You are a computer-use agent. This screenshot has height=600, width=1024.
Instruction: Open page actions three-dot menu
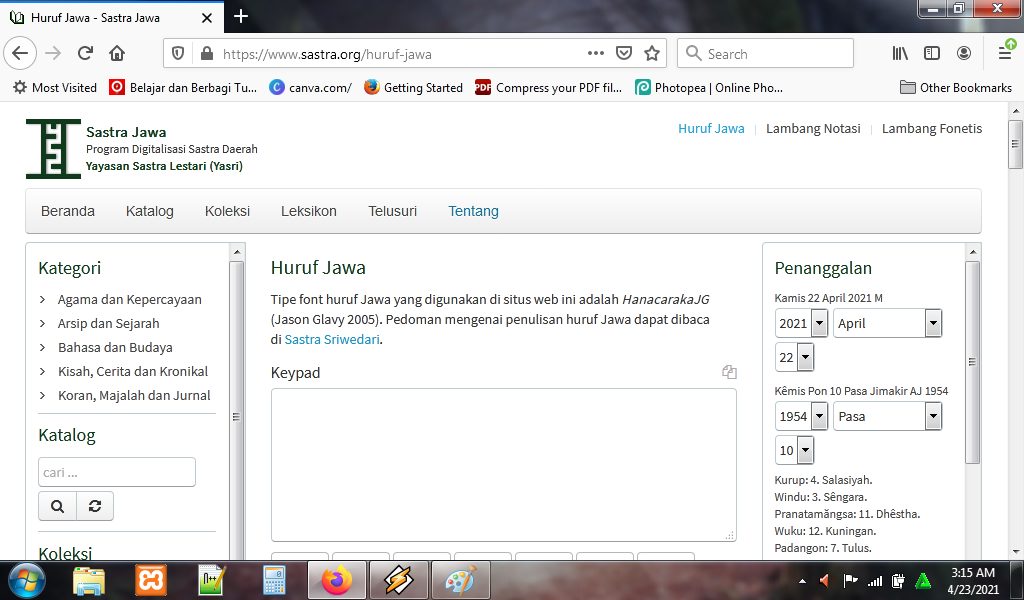pos(596,54)
